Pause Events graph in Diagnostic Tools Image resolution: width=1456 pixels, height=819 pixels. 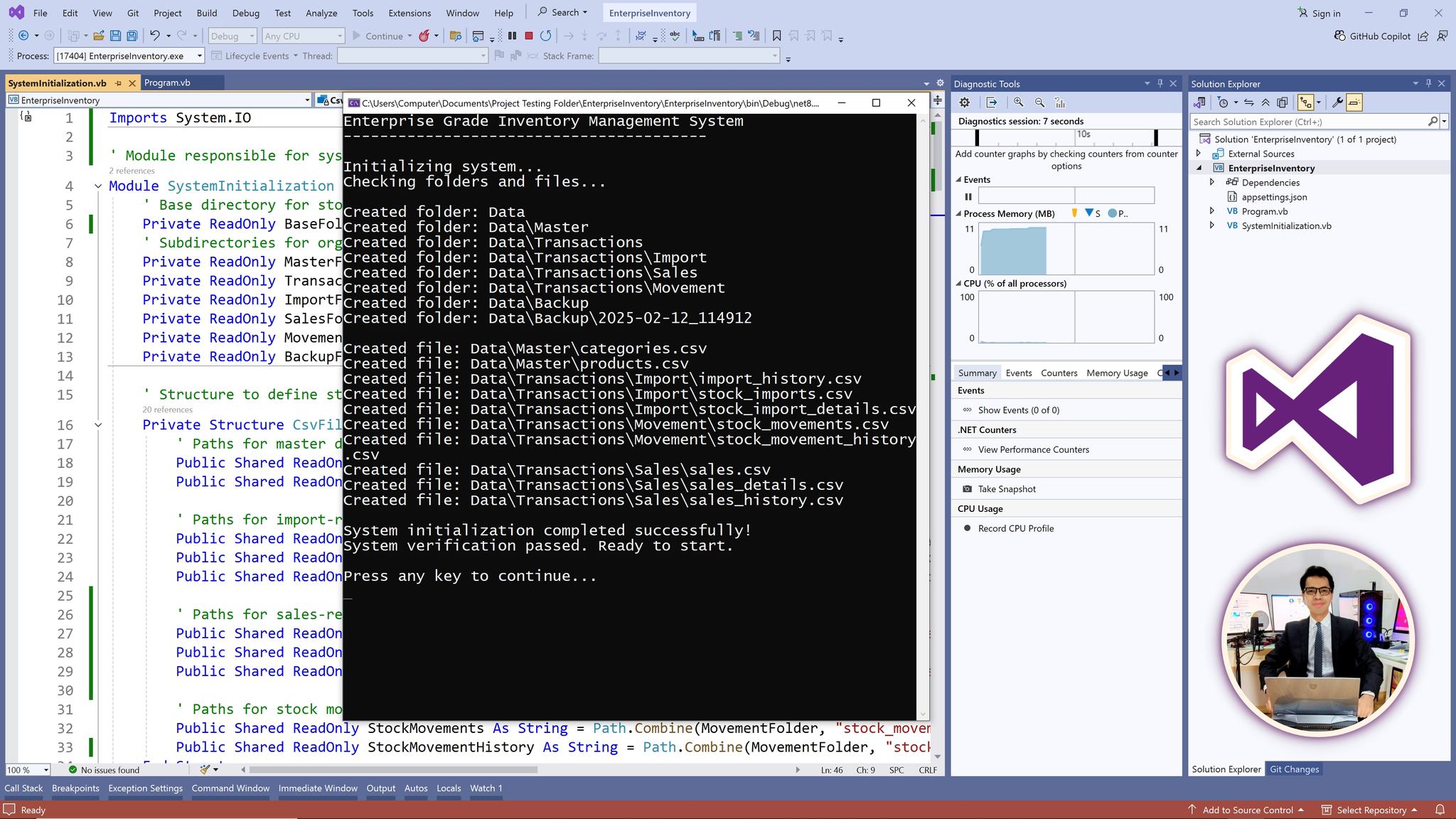(968, 196)
